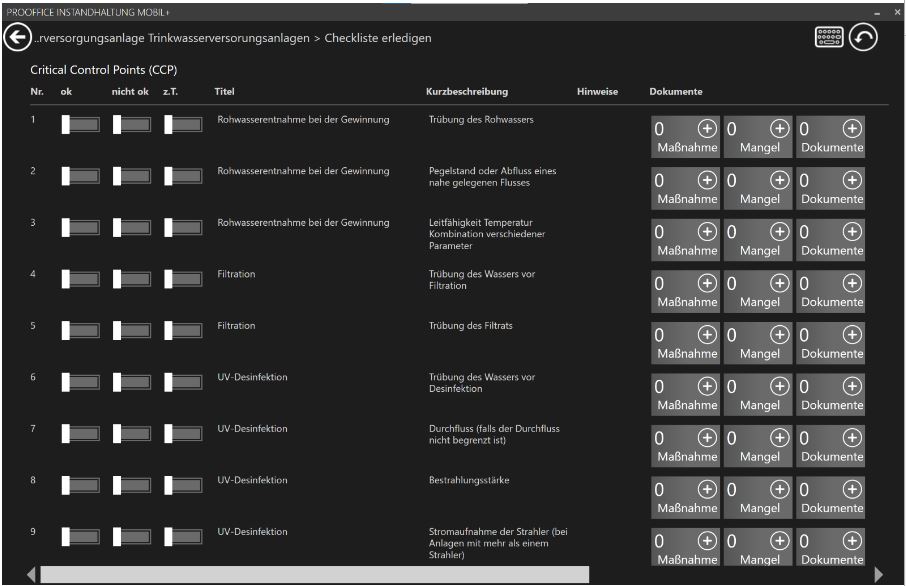Enable ok switch for row 8 Bestrahlungsstärke
Screen dimensions: 906x586
(x=80, y=485)
